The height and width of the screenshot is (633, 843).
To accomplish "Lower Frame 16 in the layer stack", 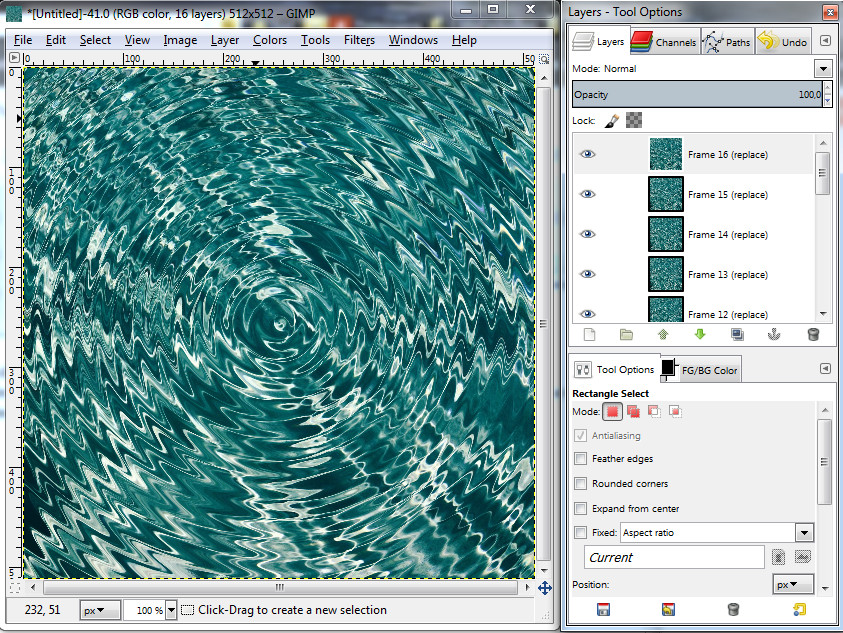I will coord(699,335).
